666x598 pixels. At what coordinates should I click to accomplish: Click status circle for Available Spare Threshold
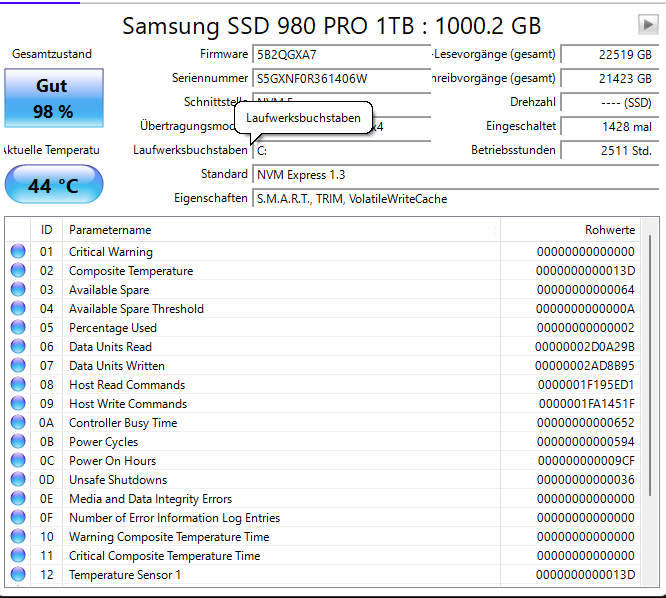pyautogui.click(x=18, y=308)
